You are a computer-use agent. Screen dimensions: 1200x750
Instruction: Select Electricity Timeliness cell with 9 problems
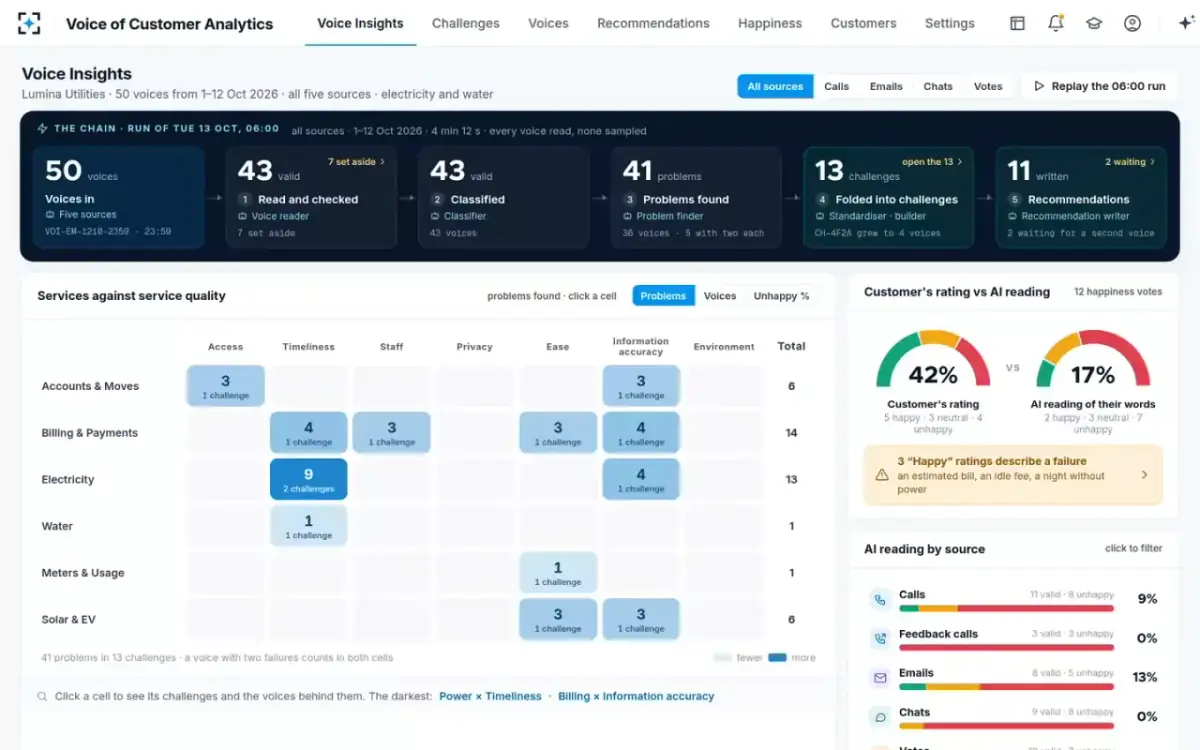tap(308, 479)
